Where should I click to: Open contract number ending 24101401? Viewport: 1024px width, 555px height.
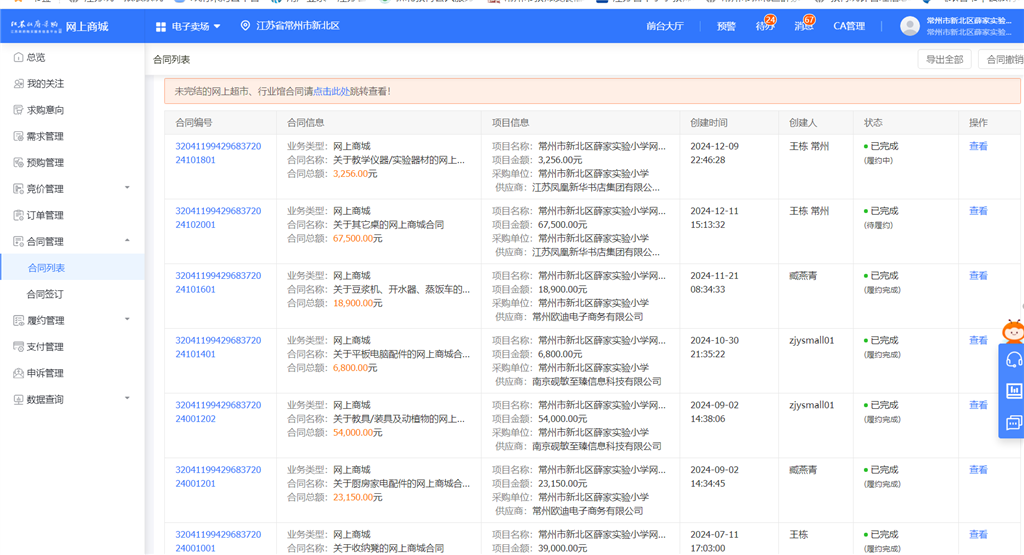point(218,347)
